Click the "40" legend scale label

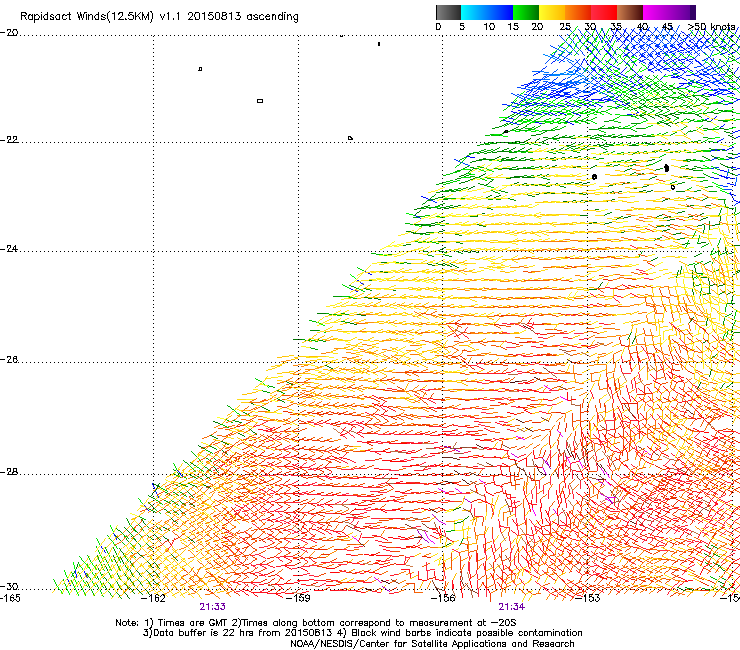pyautogui.click(x=642, y=27)
